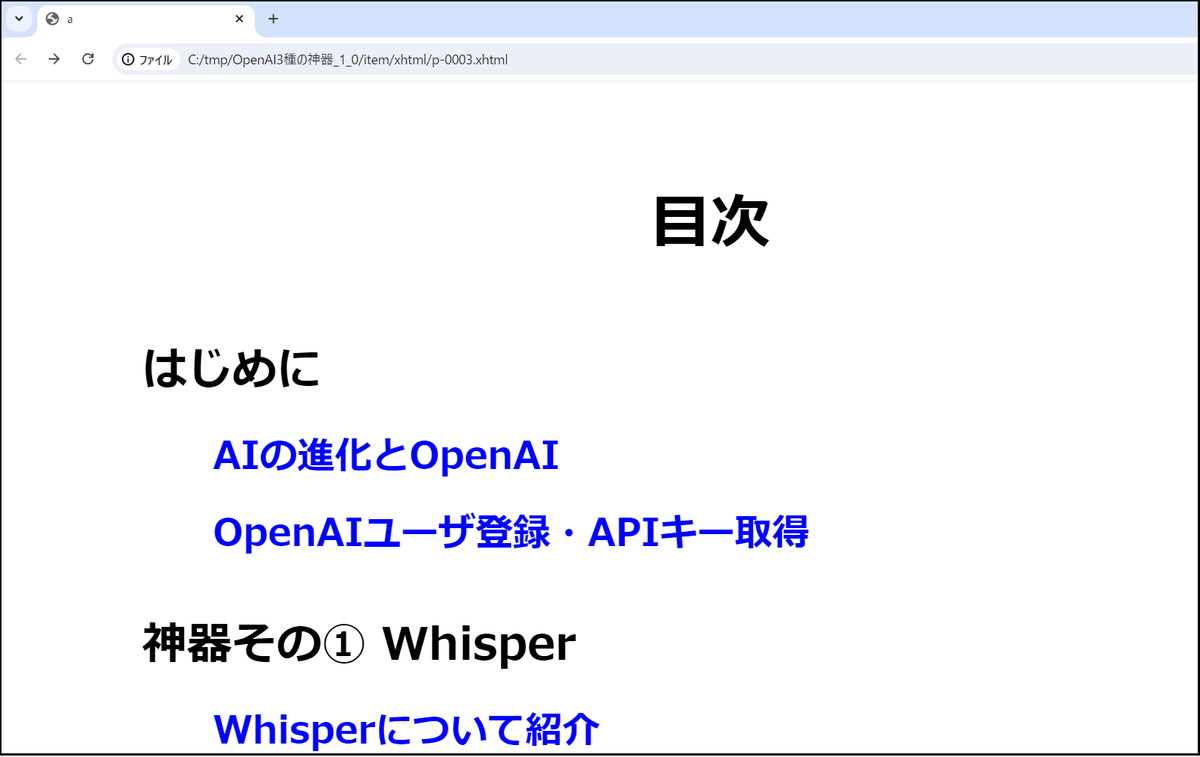The width and height of the screenshot is (1200, 757).
Task: Click the browser forward arrow
Action: tap(54, 59)
